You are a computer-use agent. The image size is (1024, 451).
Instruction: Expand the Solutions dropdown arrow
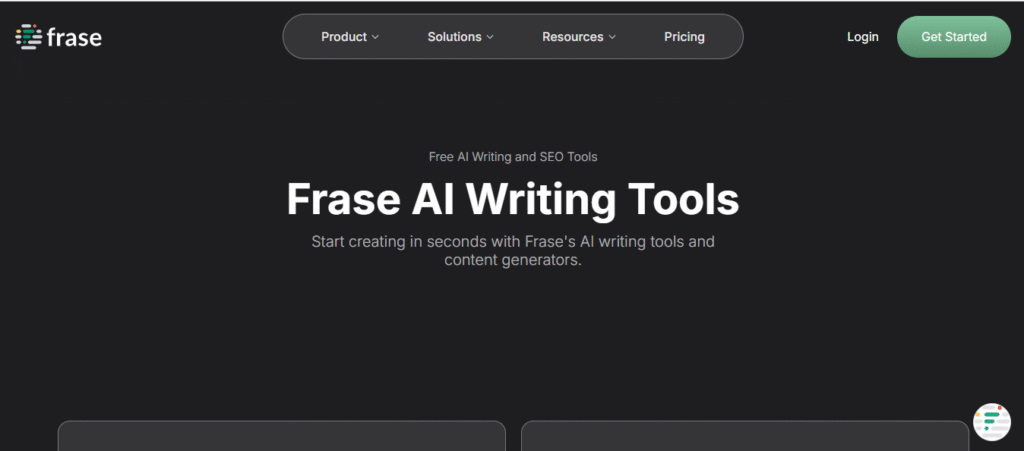click(490, 38)
